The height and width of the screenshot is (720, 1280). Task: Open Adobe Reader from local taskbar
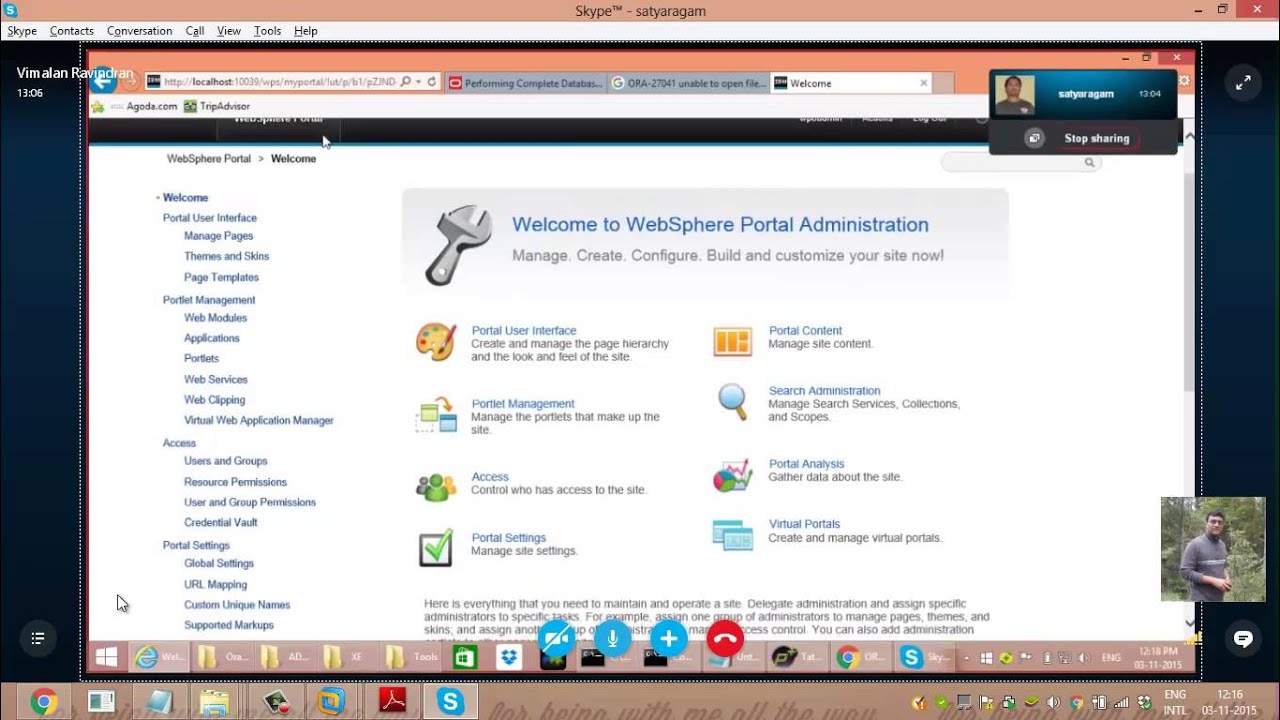point(392,702)
